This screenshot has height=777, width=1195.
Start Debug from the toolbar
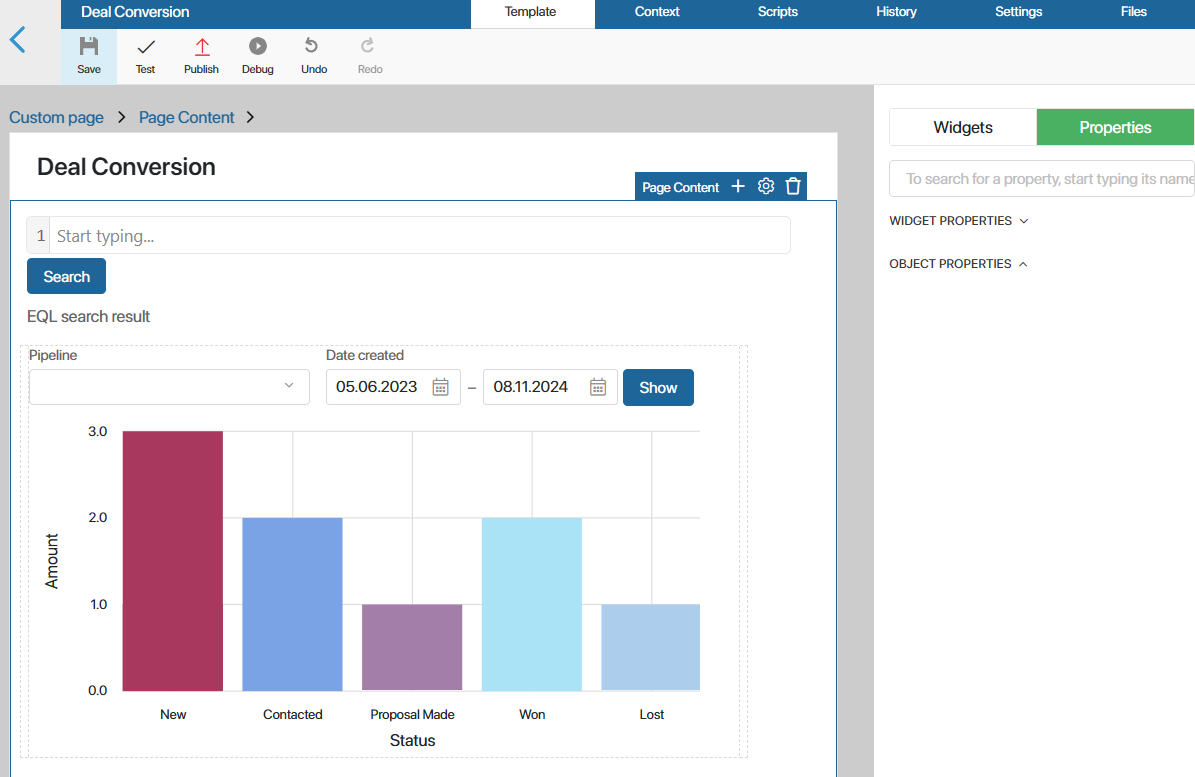coord(258,56)
